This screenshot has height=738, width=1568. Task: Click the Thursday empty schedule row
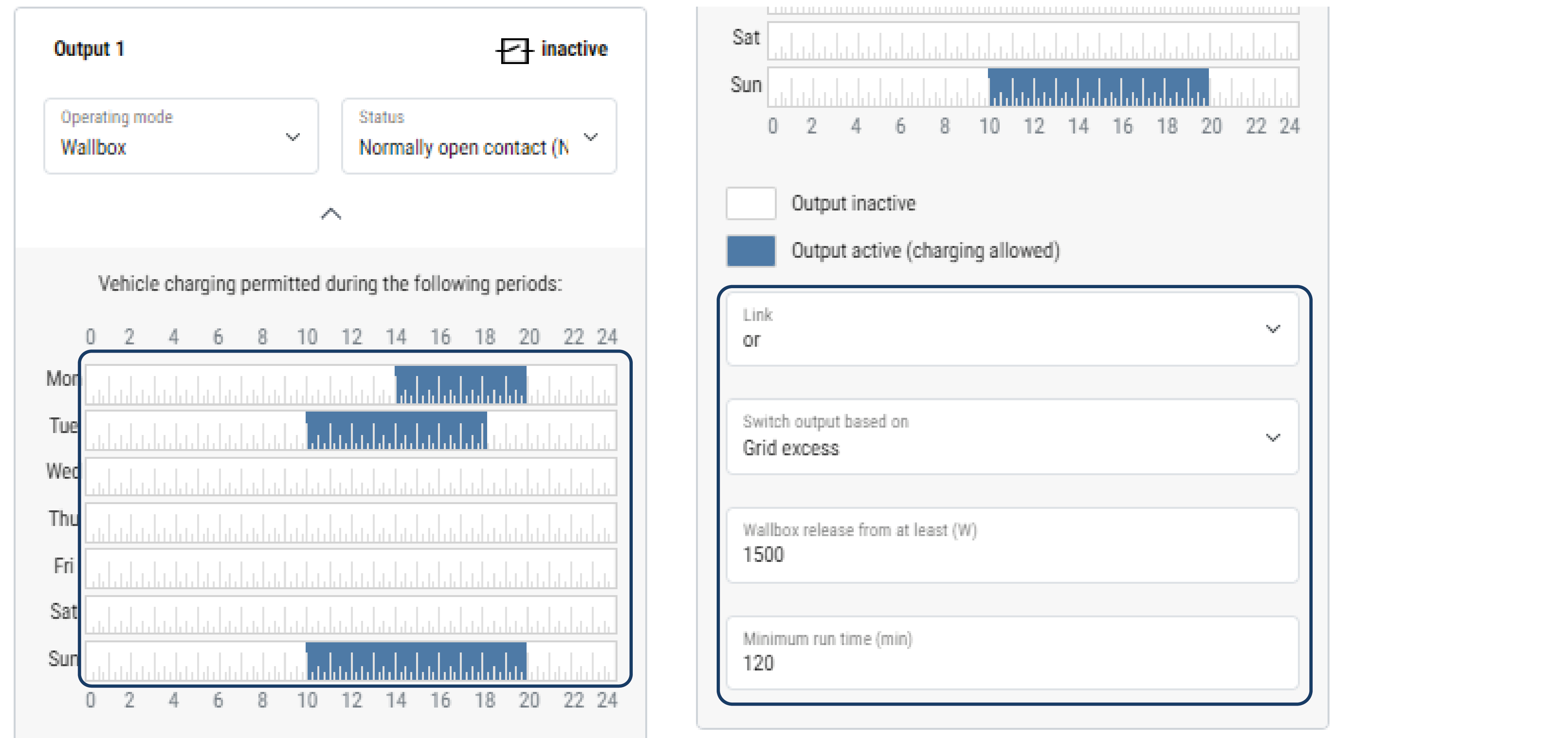click(x=351, y=522)
